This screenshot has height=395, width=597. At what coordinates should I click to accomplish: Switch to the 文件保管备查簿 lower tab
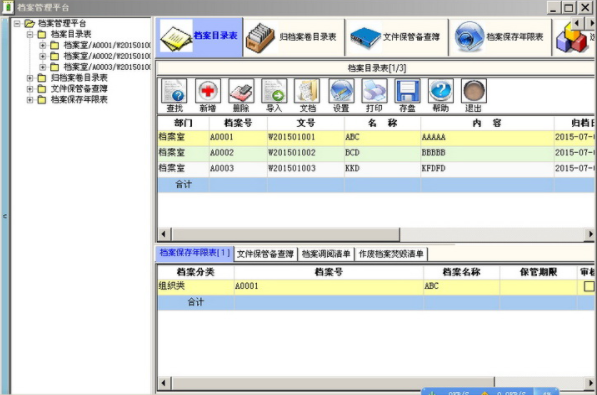[265, 254]
